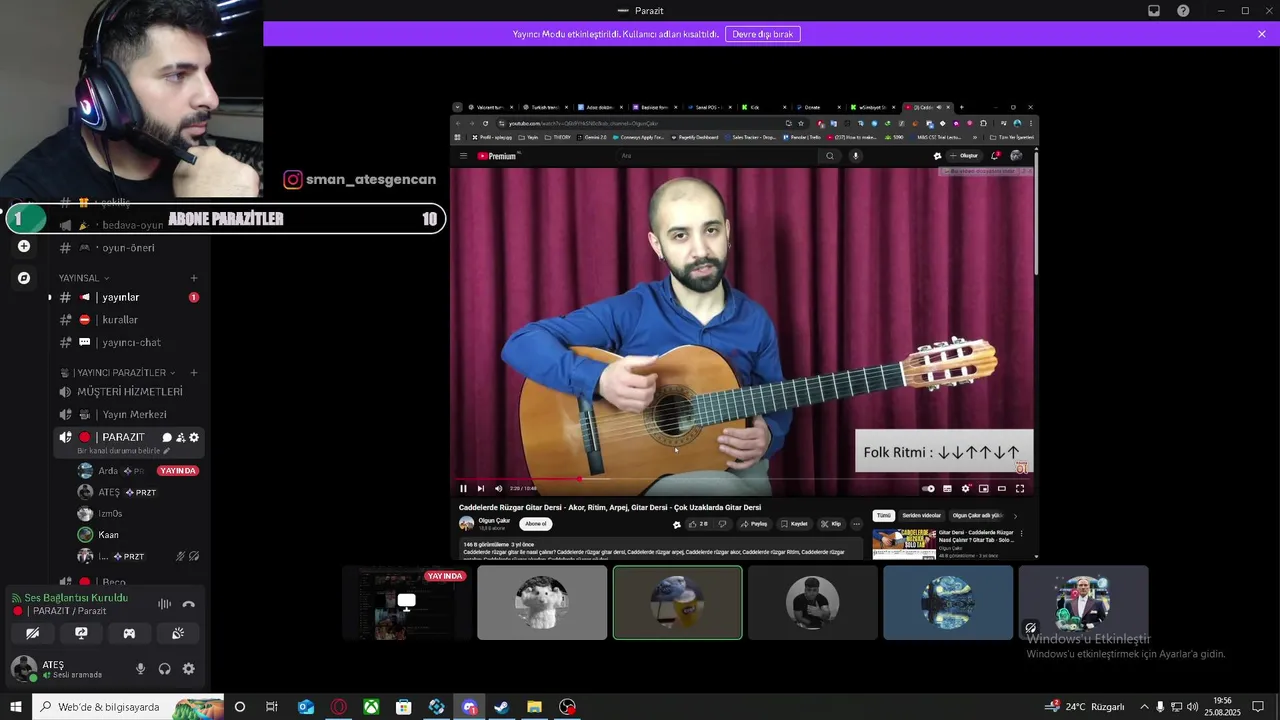
Task: Click the Klip button under video
Action: [x=831, y=524]
